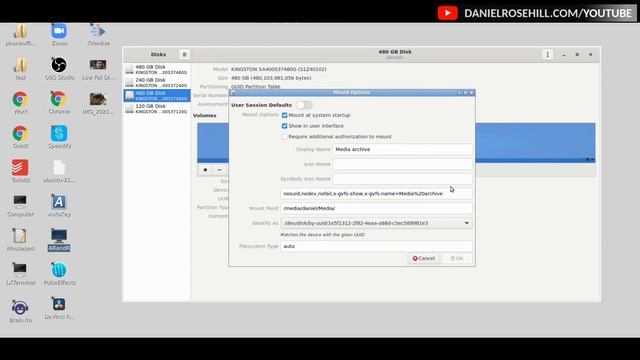
Task: Open the Chrome shortcut labeled Work
Action: click(x=20, y=102)
